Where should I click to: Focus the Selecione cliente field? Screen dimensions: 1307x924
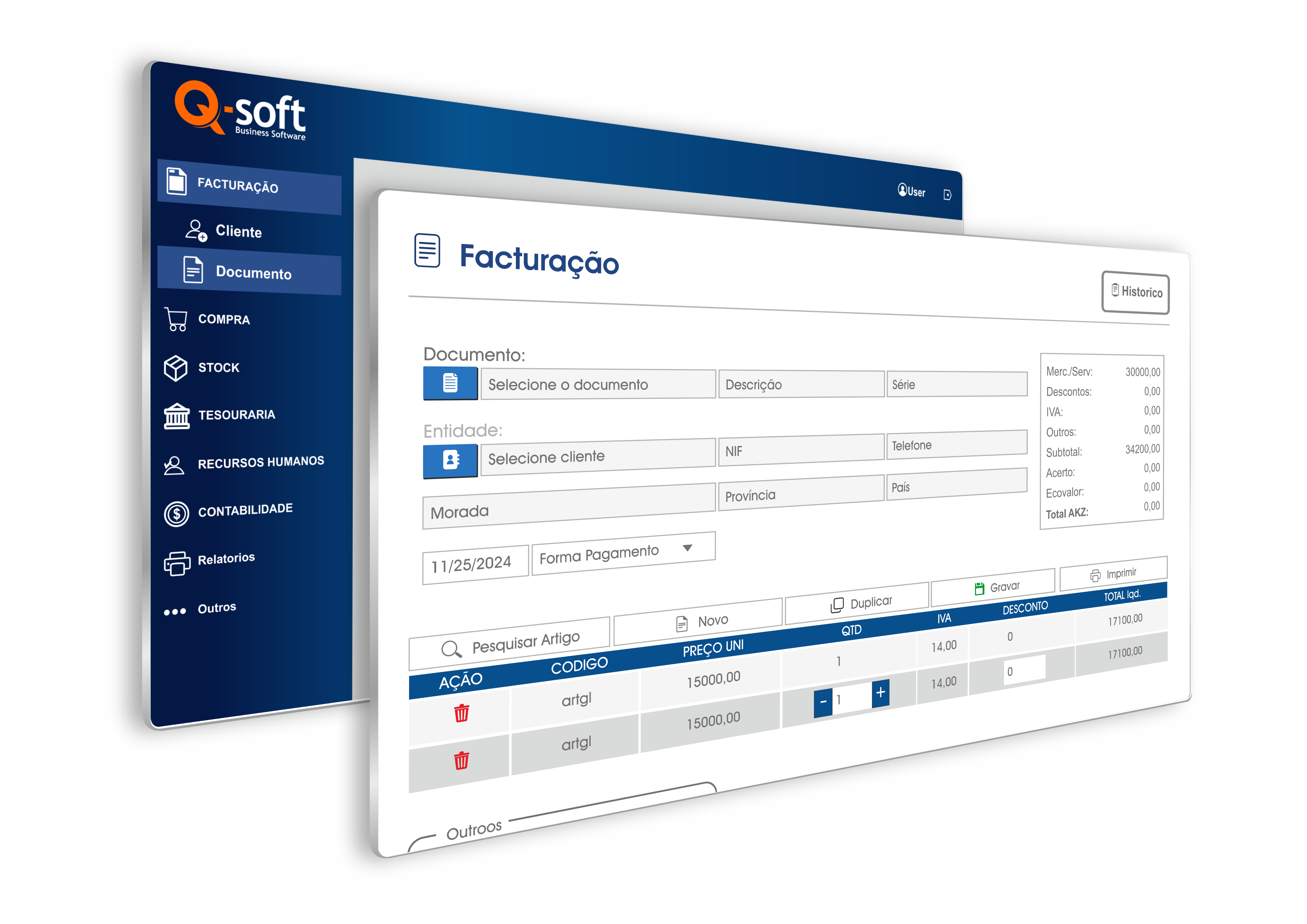(598, 456)
